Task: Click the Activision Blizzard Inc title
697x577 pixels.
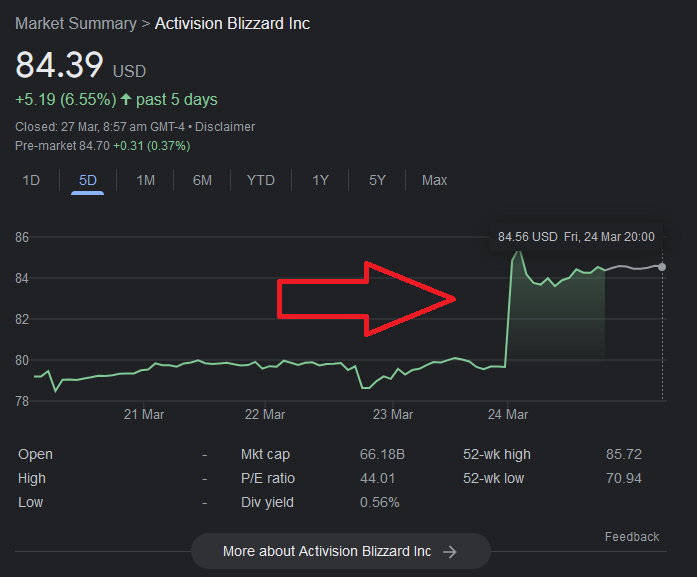Action: click(232, 24)
